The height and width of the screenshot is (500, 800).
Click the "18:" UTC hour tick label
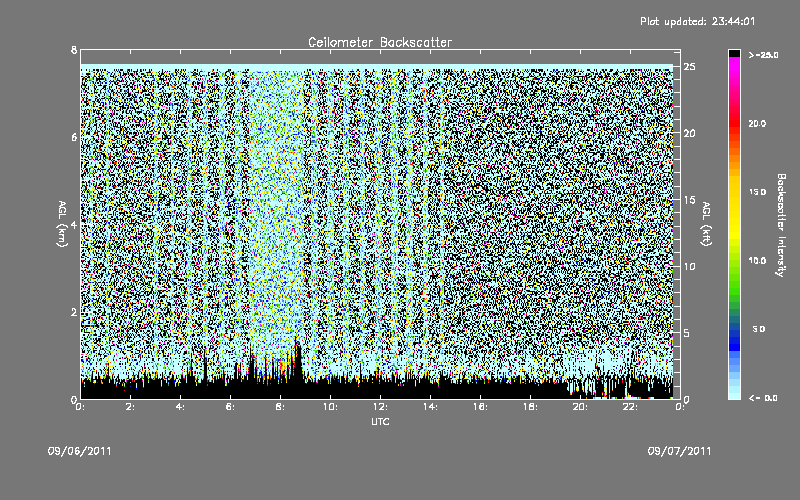[x=530, y=407]
